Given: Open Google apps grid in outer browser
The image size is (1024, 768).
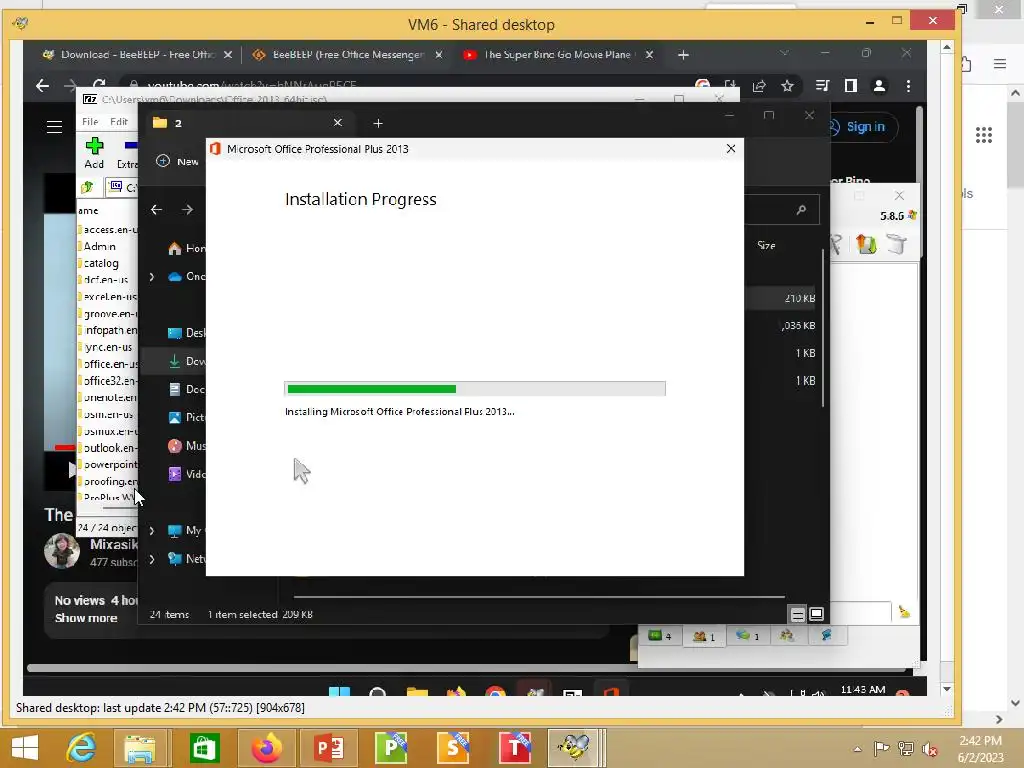Looking at the screenshot, I should (984, 135).
